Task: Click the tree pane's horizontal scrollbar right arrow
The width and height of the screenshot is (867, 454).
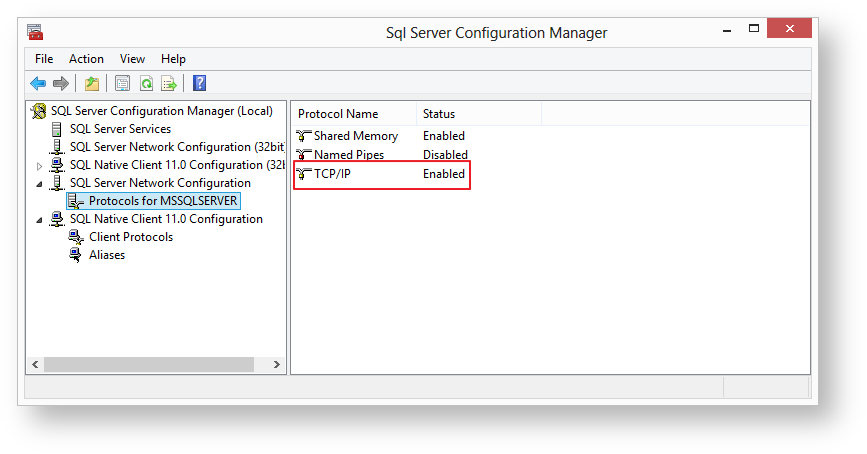Action: tap(276, 365)
